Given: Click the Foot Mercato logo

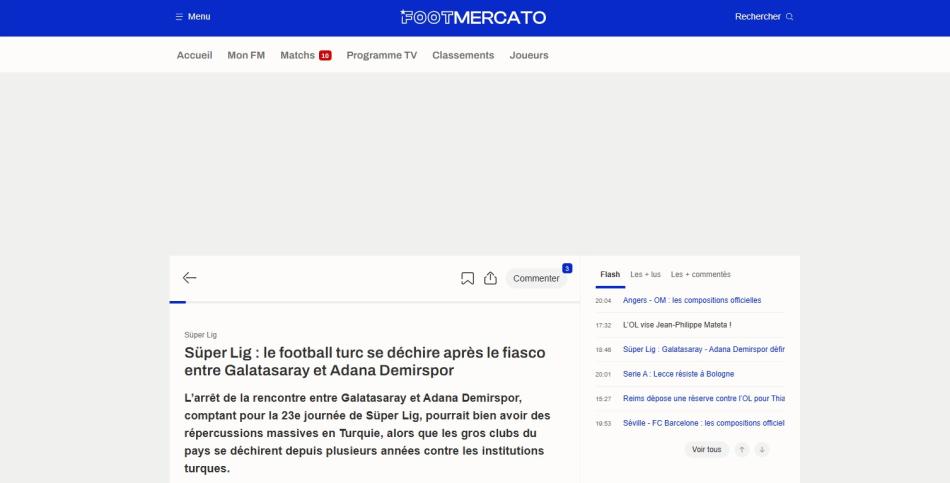Looking at the screenshot, I should (473, 17).
